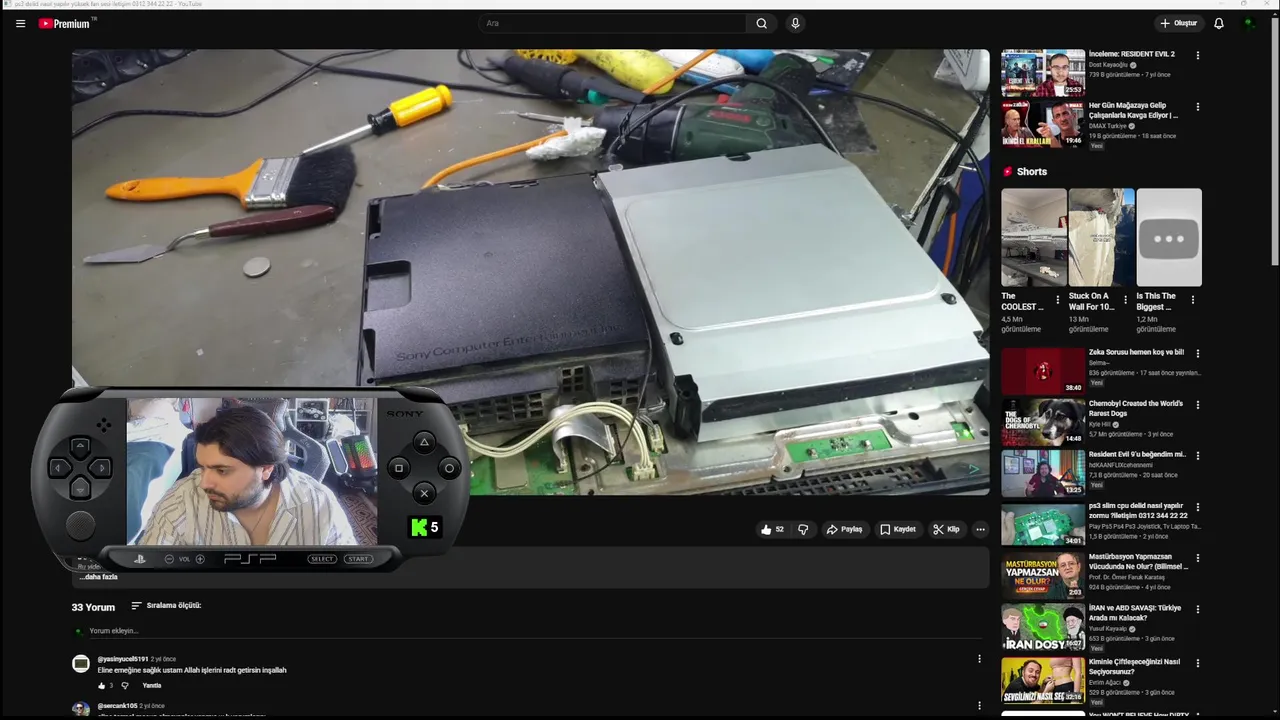The height and width of the screenshot is (720, 1280).
Task: Click the 'Dost Kayaoğlu' channel name
Action: [1108, 65]
